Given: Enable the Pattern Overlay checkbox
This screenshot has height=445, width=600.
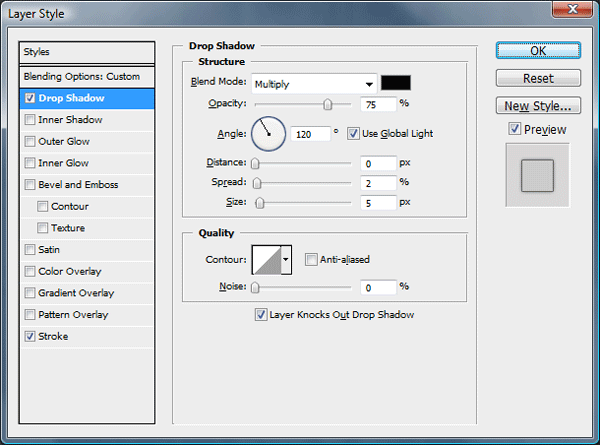Looking at the screenshot, I should pos(30,315).
